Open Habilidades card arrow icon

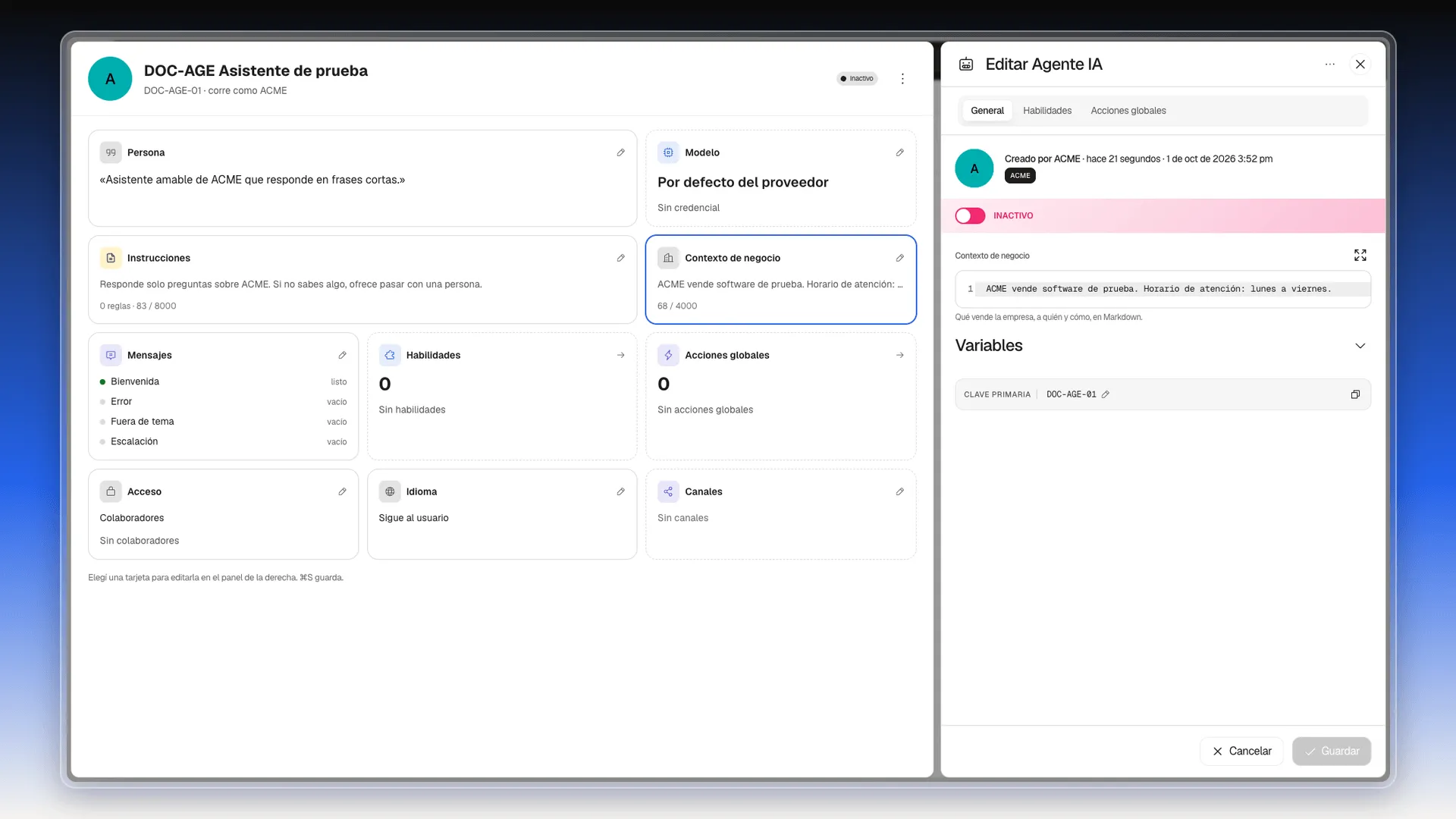coord(620,355)
